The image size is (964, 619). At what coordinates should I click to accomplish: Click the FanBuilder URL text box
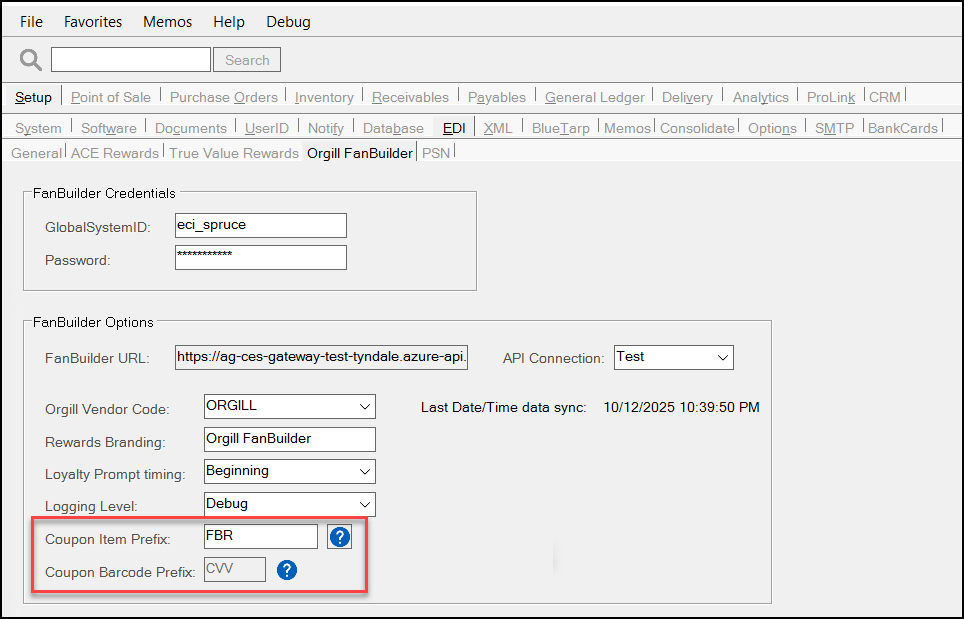[321, 357]
